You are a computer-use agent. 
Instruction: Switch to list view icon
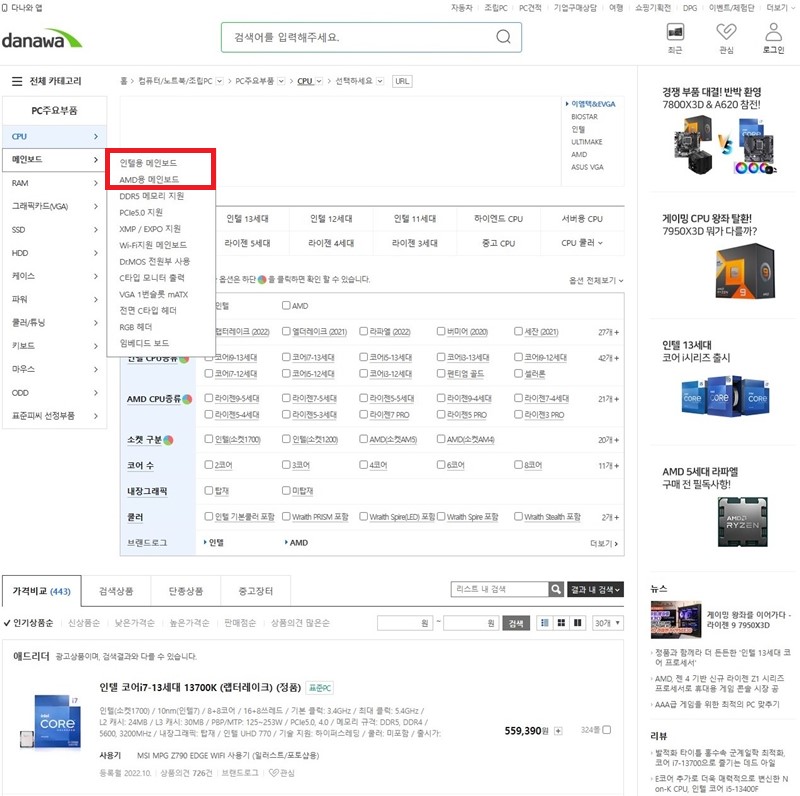(545, 623)
